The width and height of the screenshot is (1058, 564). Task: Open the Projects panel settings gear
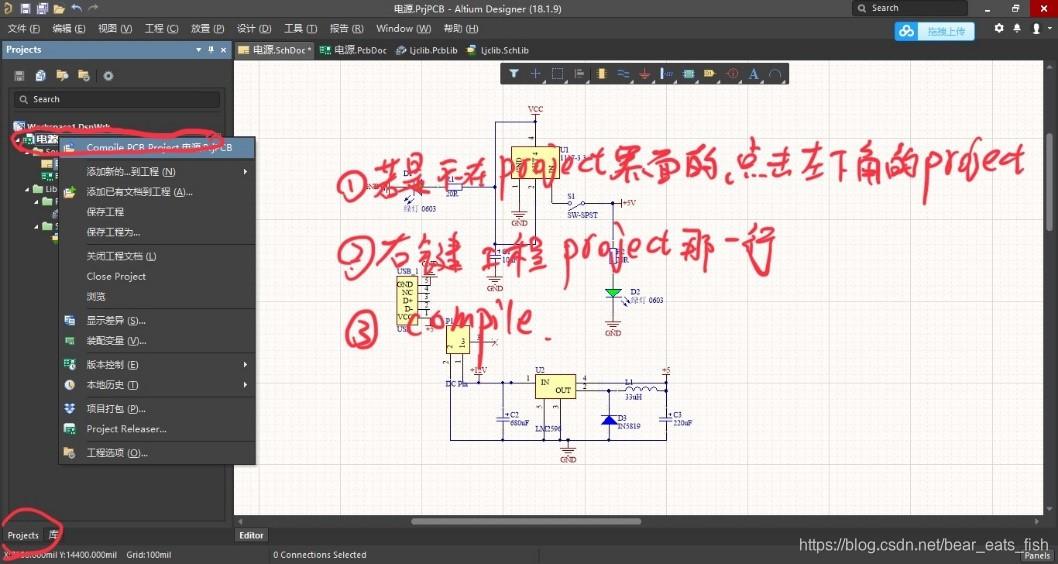(x=108, y=76)
